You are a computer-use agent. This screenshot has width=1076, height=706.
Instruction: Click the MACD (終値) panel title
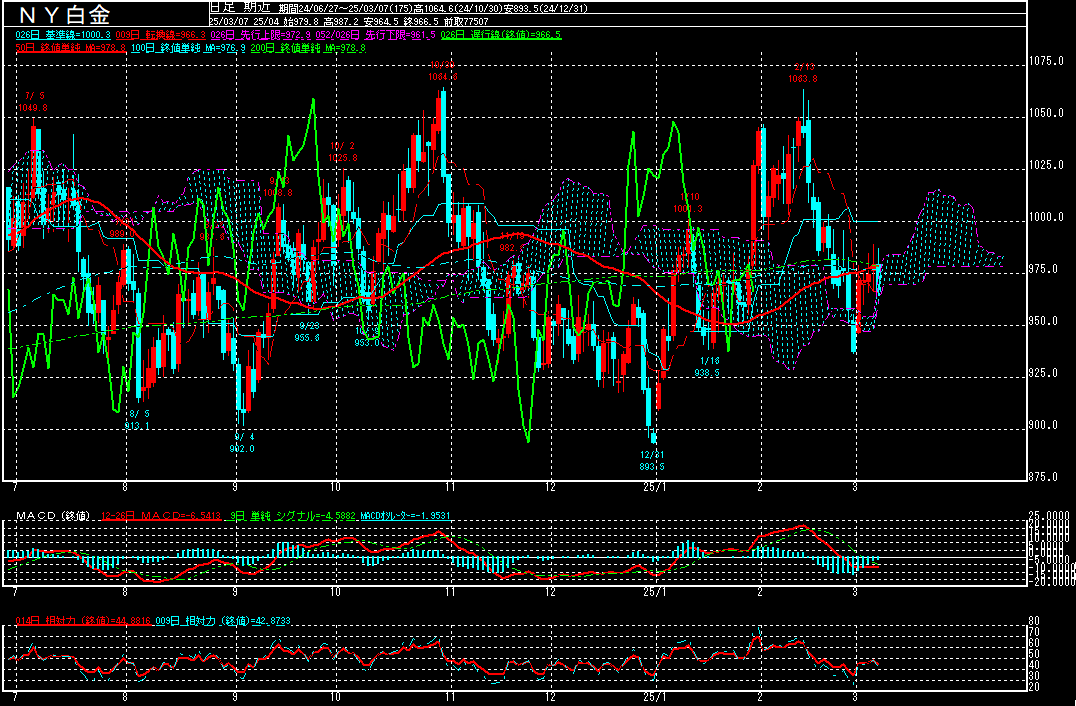pyautogui.click(x=54, y=515)
